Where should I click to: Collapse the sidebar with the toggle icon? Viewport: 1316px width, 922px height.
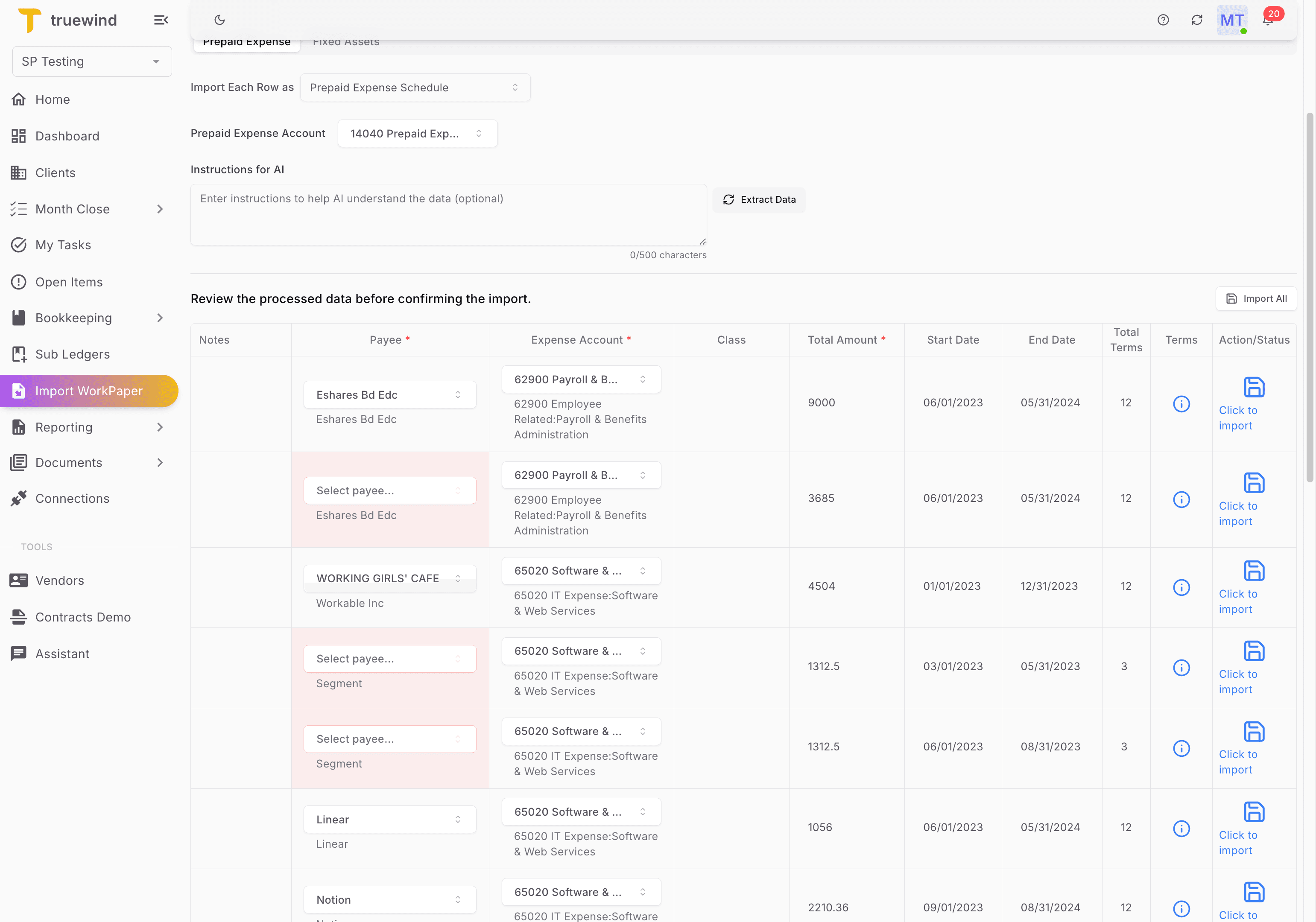[x=161, y=20]
